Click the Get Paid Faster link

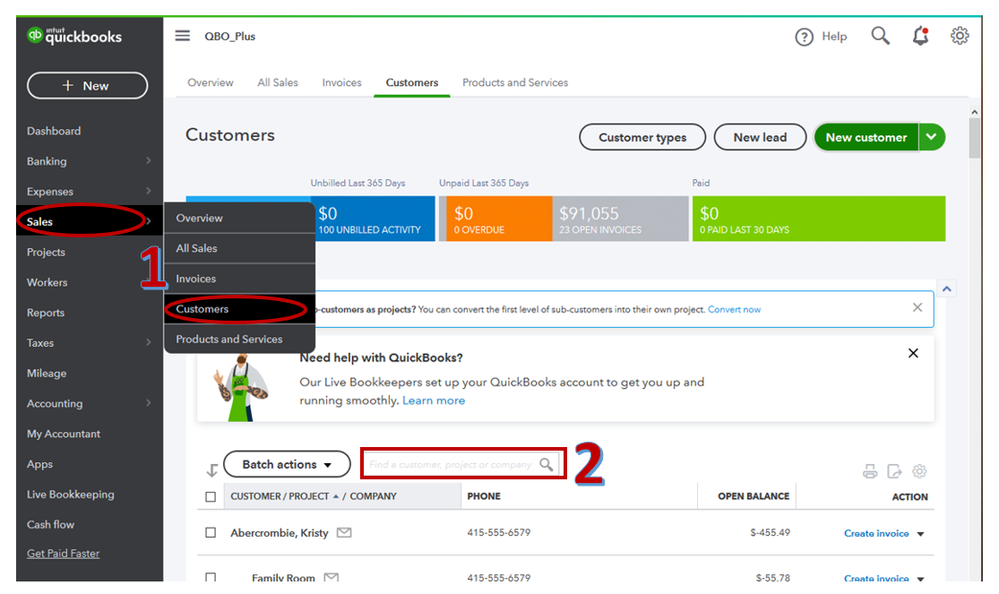point(63,553)
